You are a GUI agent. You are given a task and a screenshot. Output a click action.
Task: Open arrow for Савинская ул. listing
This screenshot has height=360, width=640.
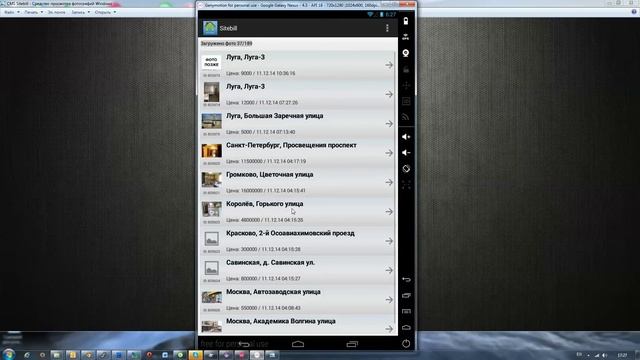coord(389,270)
